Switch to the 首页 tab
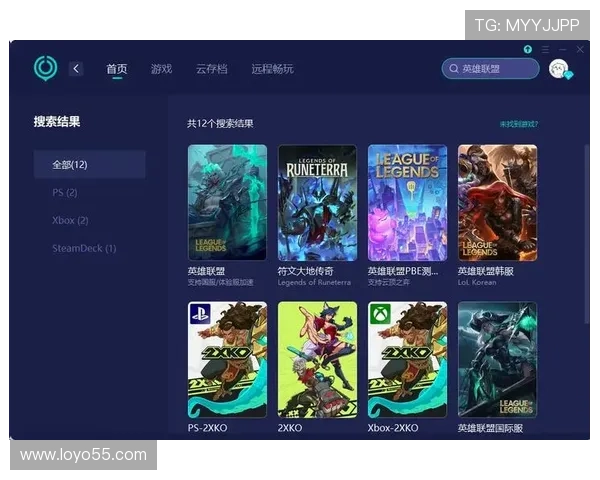Viewport: 600px width, 480px height. (117, 69)
